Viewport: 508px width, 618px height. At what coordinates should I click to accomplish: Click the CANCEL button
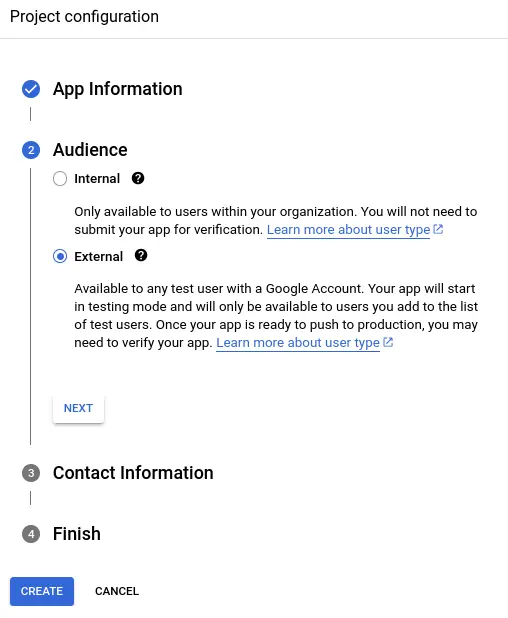click(x=117, y=591)
